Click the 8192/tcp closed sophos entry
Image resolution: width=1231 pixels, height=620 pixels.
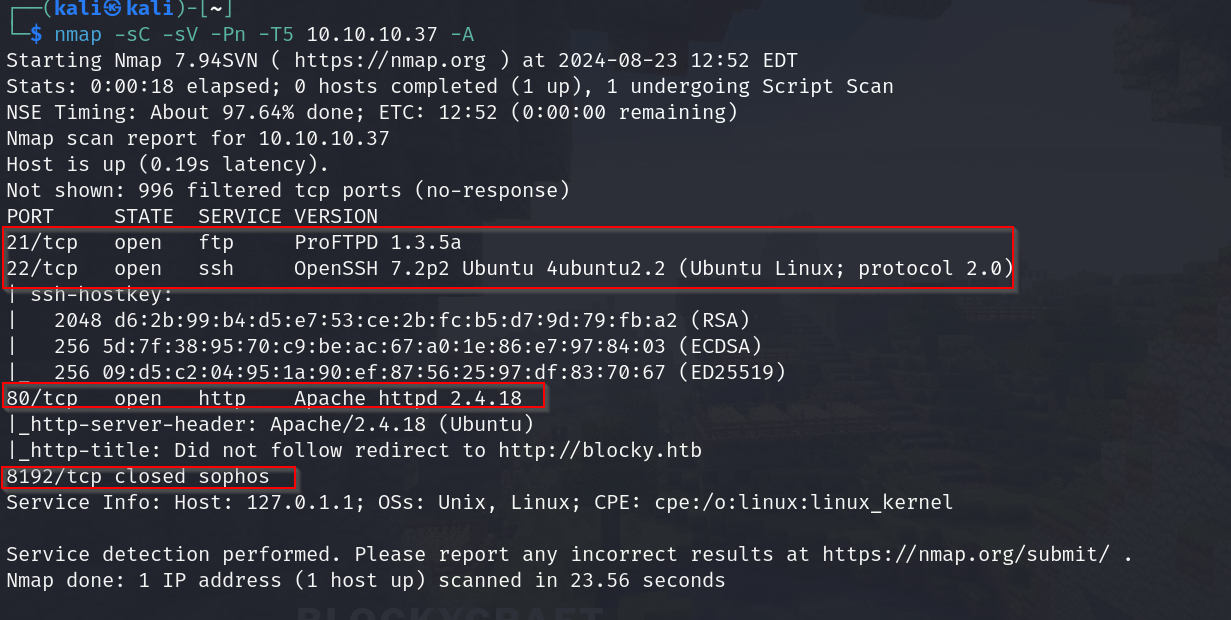click(136, 476)
